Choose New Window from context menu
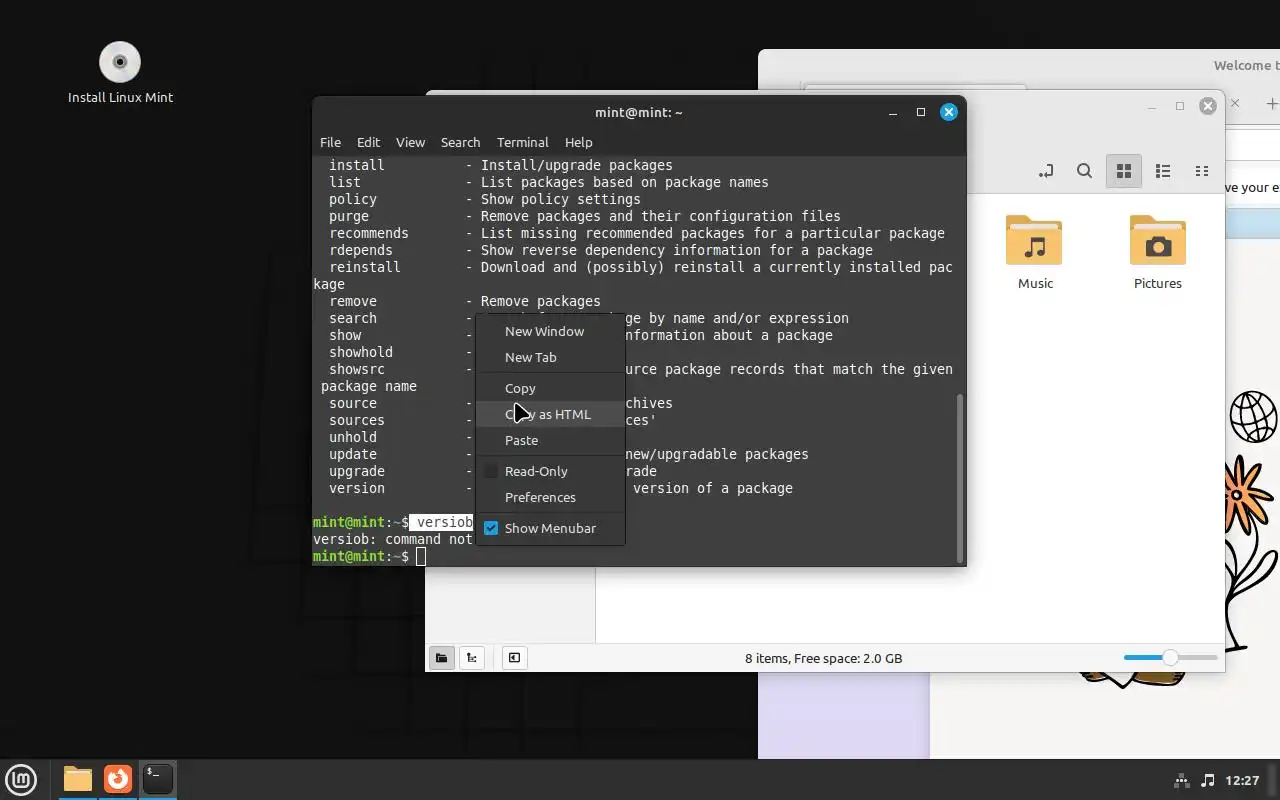 pos(550,331)
